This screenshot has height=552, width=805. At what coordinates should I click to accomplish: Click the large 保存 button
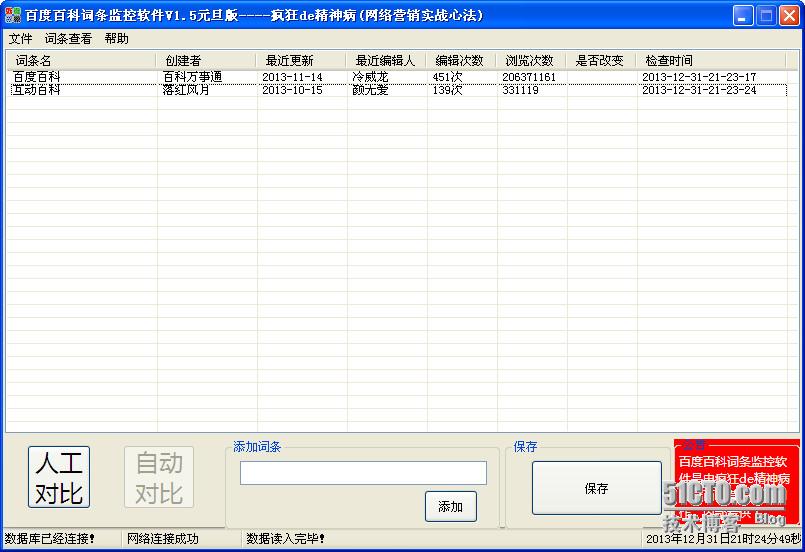[597, 488]
